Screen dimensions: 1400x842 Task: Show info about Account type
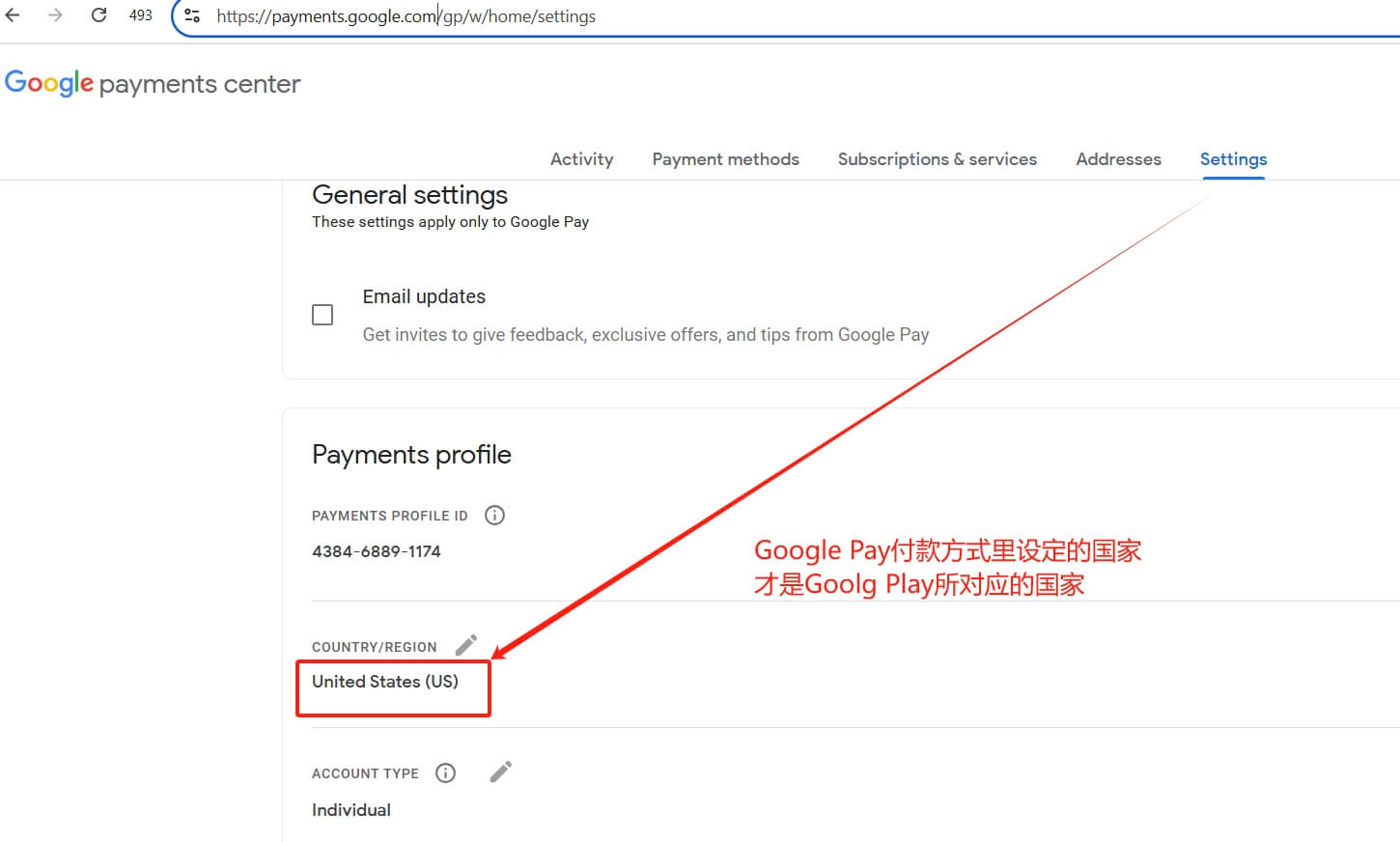(x=445, y=772)
